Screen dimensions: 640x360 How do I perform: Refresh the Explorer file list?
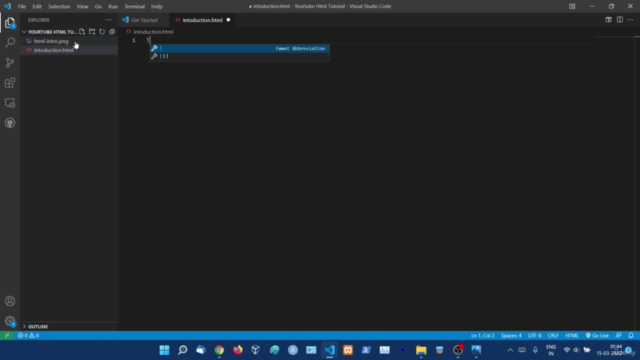(102, 32)
